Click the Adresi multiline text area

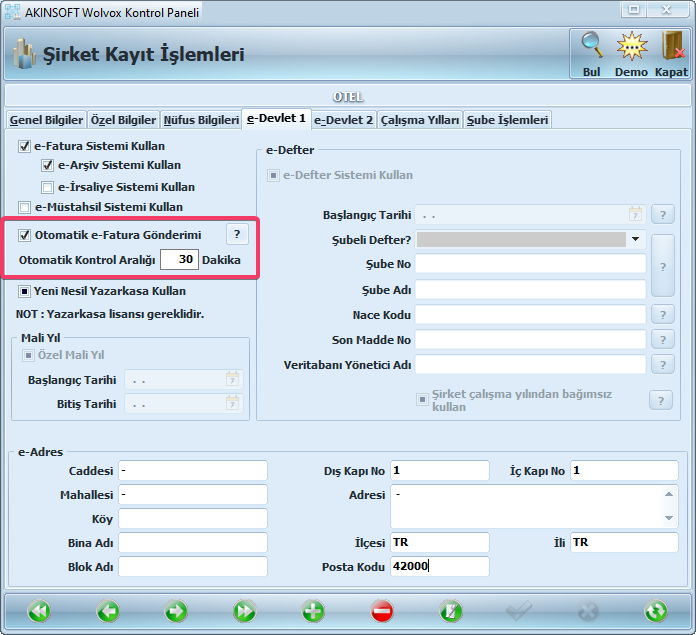[534, 506]
